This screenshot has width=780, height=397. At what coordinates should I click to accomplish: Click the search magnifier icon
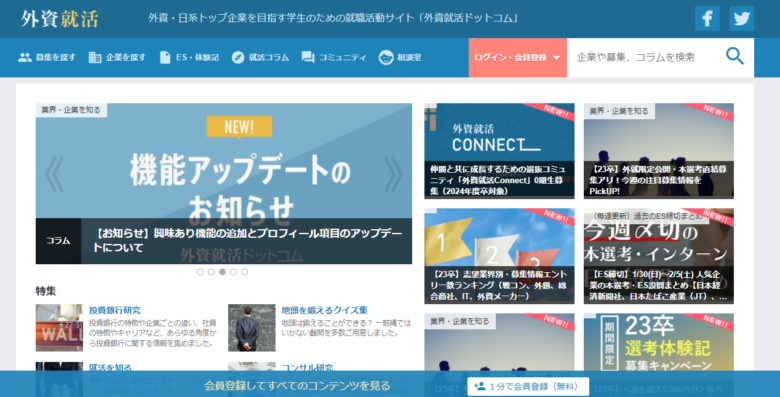(735, 56)
